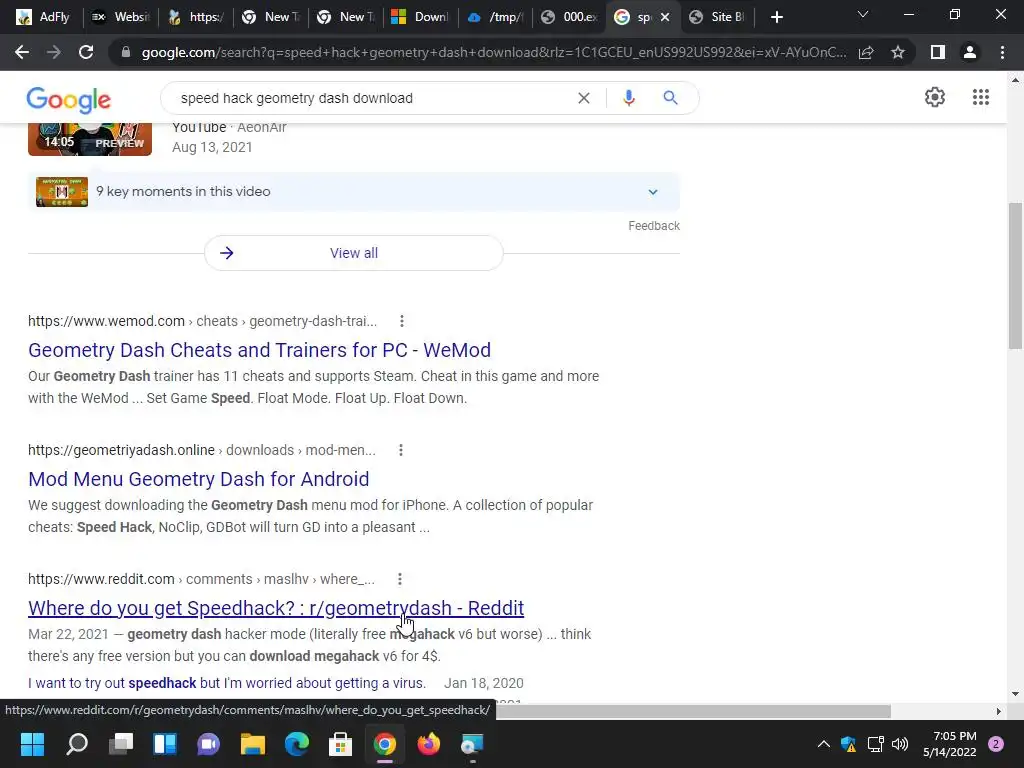
Task: Click the Feedback link
Action: [654, 226]
